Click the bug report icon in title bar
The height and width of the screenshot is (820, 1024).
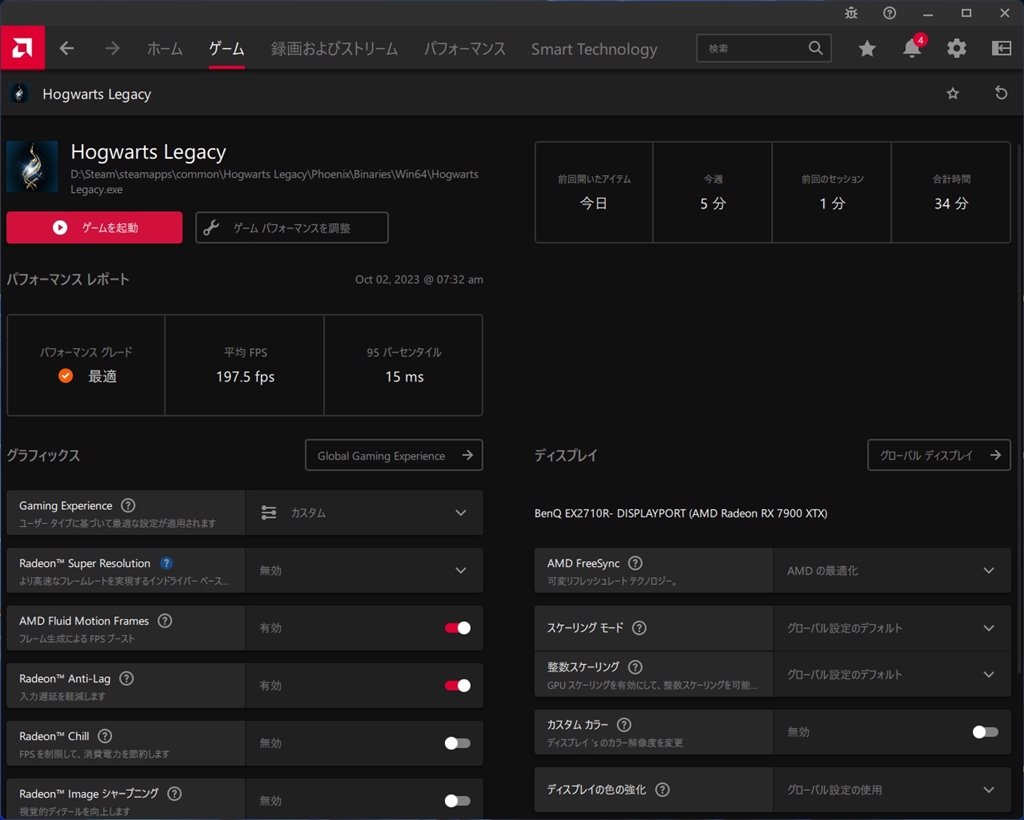point(851,13)
